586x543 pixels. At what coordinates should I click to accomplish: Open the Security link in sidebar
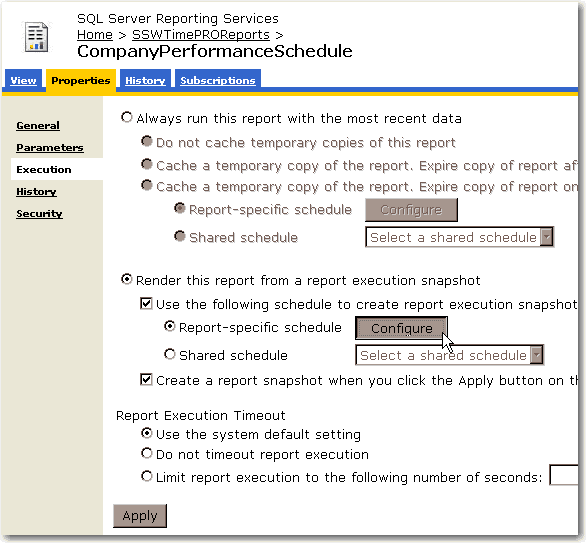click(39, 214)
